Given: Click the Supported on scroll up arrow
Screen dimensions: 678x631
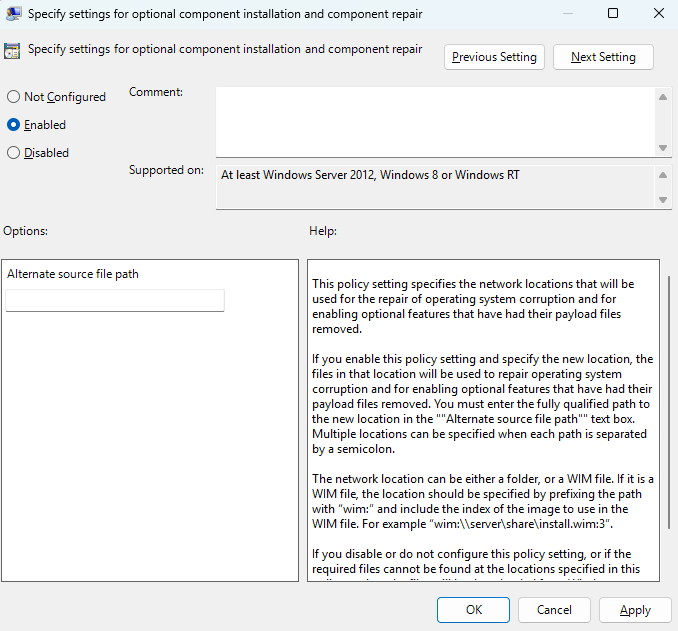Looking at the screenshot, I should (662, 175).
